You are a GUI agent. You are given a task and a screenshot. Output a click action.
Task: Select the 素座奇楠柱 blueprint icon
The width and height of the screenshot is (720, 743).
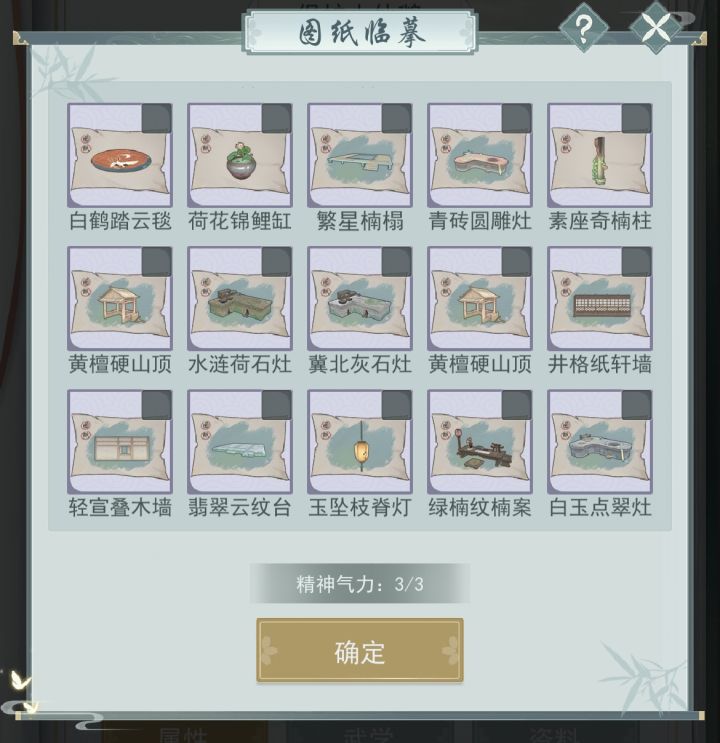tap(600, 155)
